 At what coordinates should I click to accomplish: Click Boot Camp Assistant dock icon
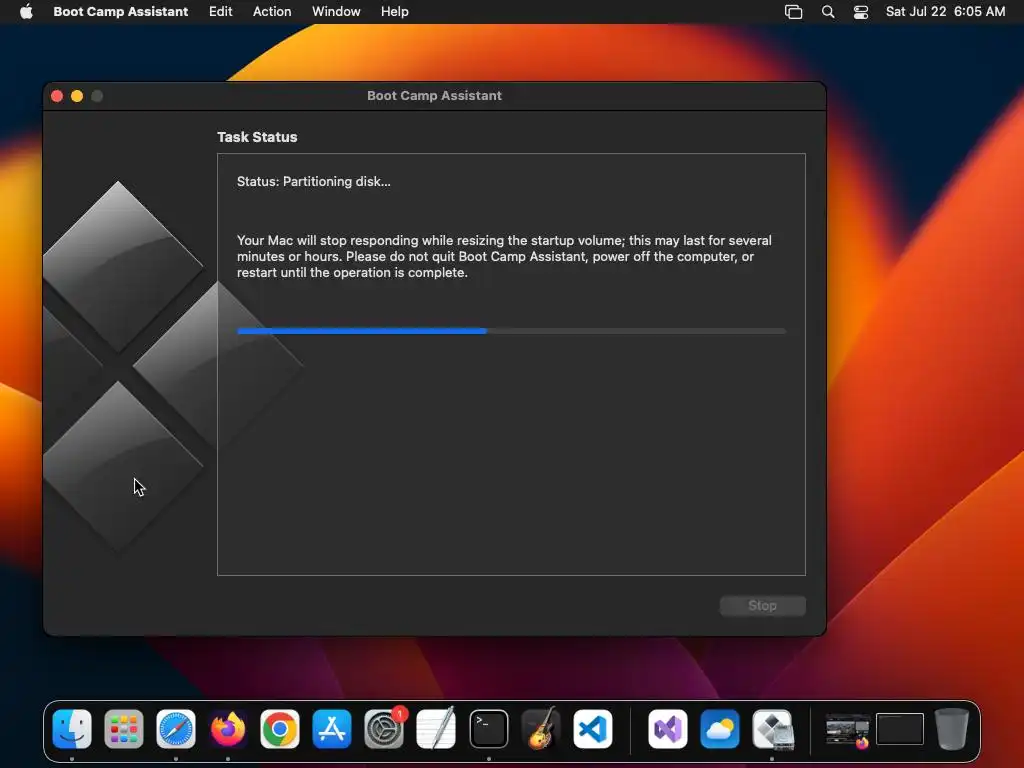pos(772,729)
